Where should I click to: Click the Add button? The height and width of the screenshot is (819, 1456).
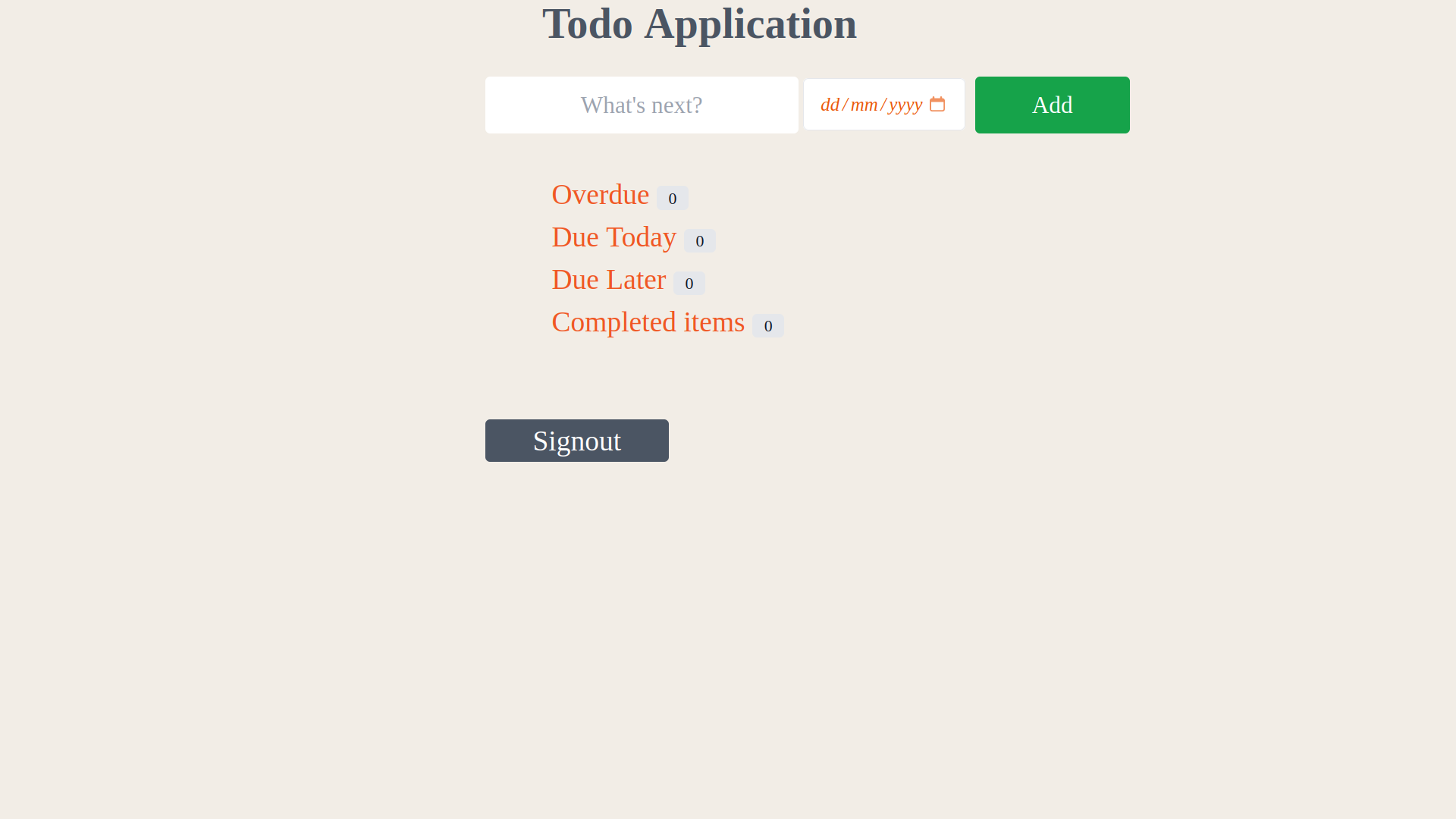(1052, 105)
